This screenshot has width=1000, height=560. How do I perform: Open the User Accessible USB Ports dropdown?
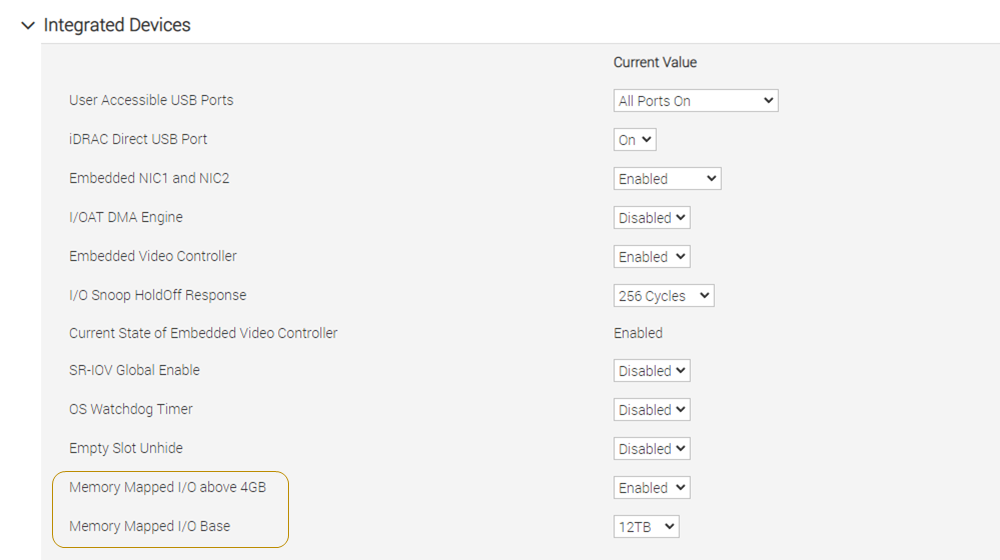tap(695, 101)
